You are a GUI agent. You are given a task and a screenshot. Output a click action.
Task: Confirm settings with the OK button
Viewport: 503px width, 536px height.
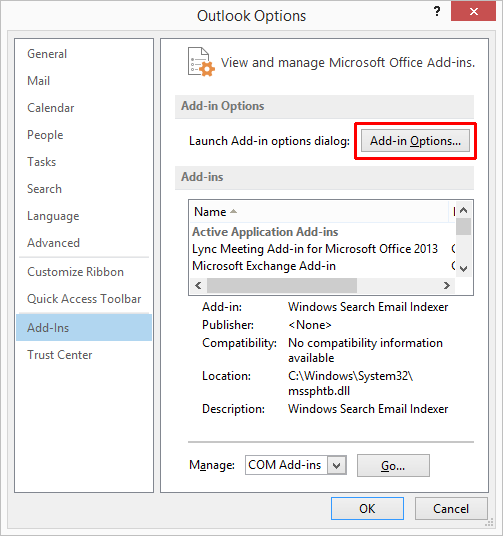[367, 508]
